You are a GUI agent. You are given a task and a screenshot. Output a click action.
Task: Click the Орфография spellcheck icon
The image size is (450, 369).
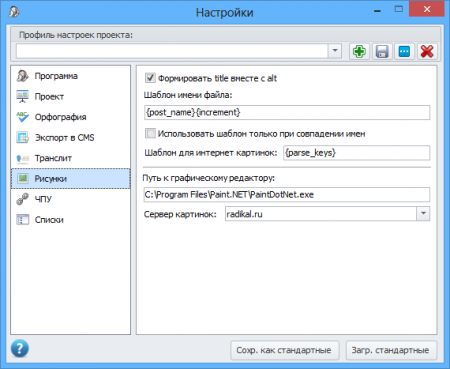tap(22, 117)
